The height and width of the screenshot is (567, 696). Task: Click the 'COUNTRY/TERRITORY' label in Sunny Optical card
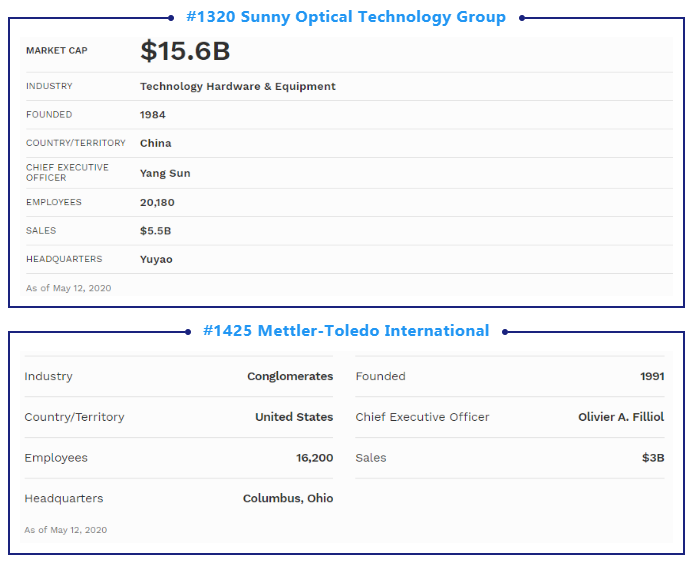tap(76, 143)
